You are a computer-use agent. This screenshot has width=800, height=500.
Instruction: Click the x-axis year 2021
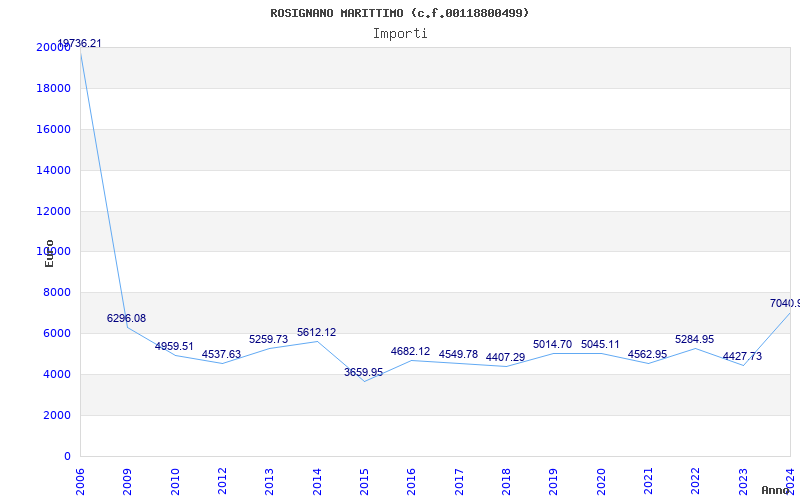pos(648,481)
